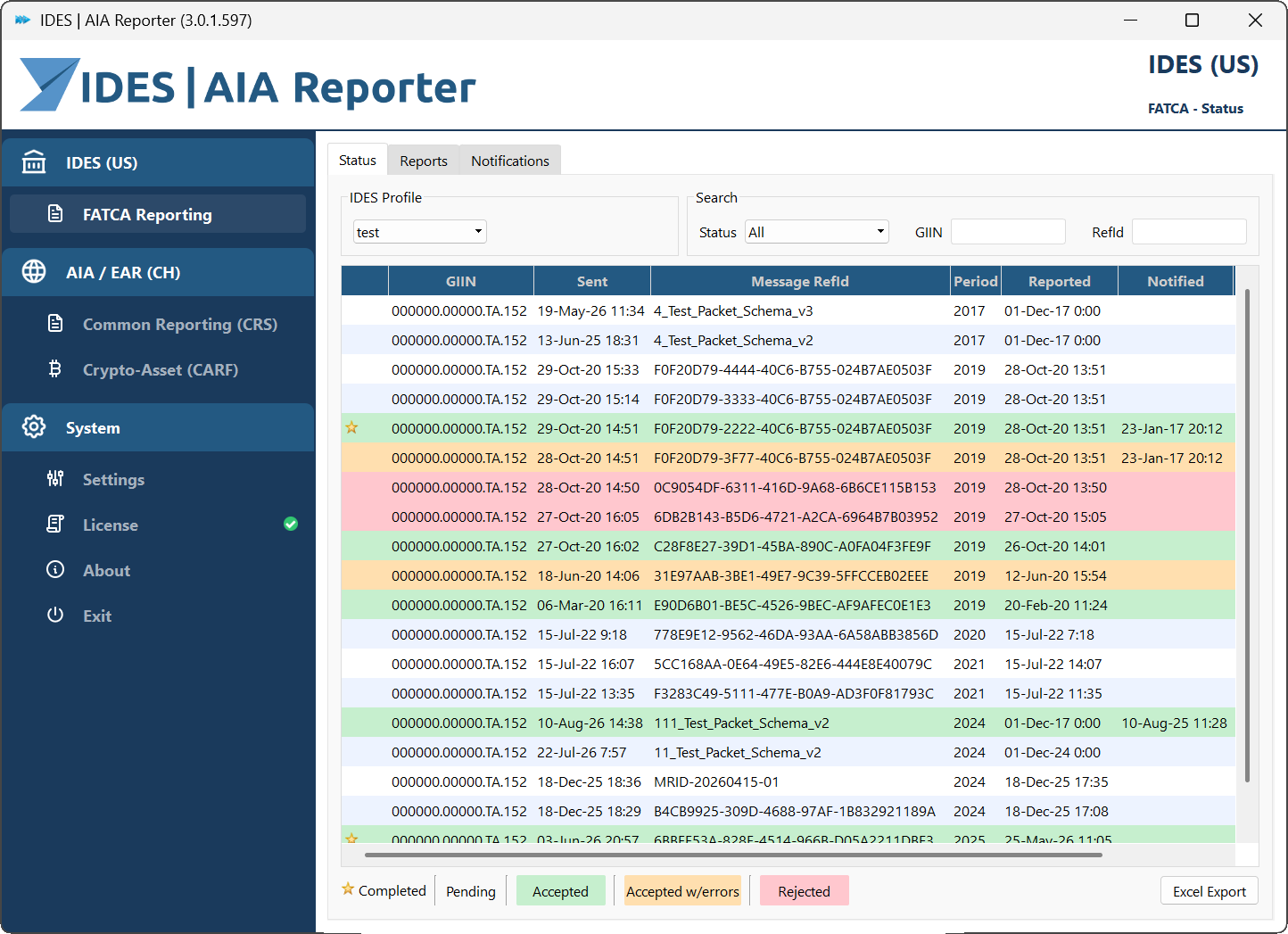Click the System gear icon

(34, 427)
